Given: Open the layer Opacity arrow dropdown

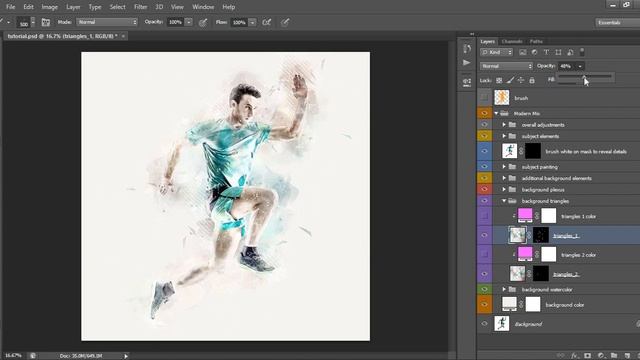Looking at the screenshot, I should [580, 66].
